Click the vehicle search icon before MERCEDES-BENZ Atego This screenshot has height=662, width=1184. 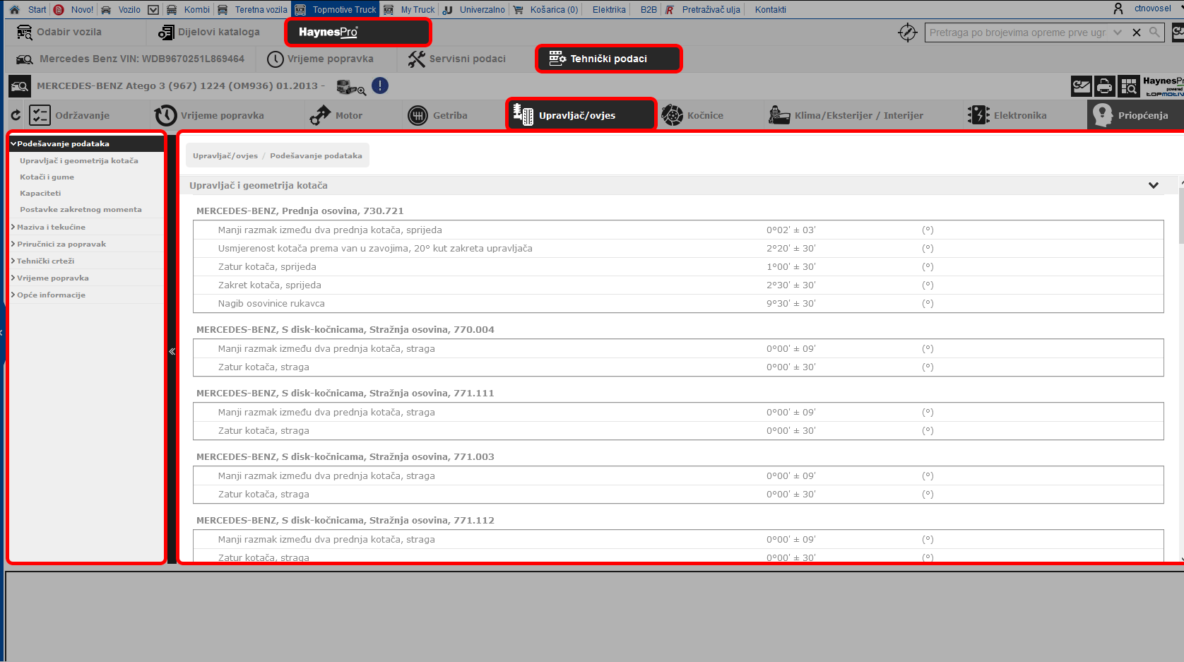pos(20,86)
